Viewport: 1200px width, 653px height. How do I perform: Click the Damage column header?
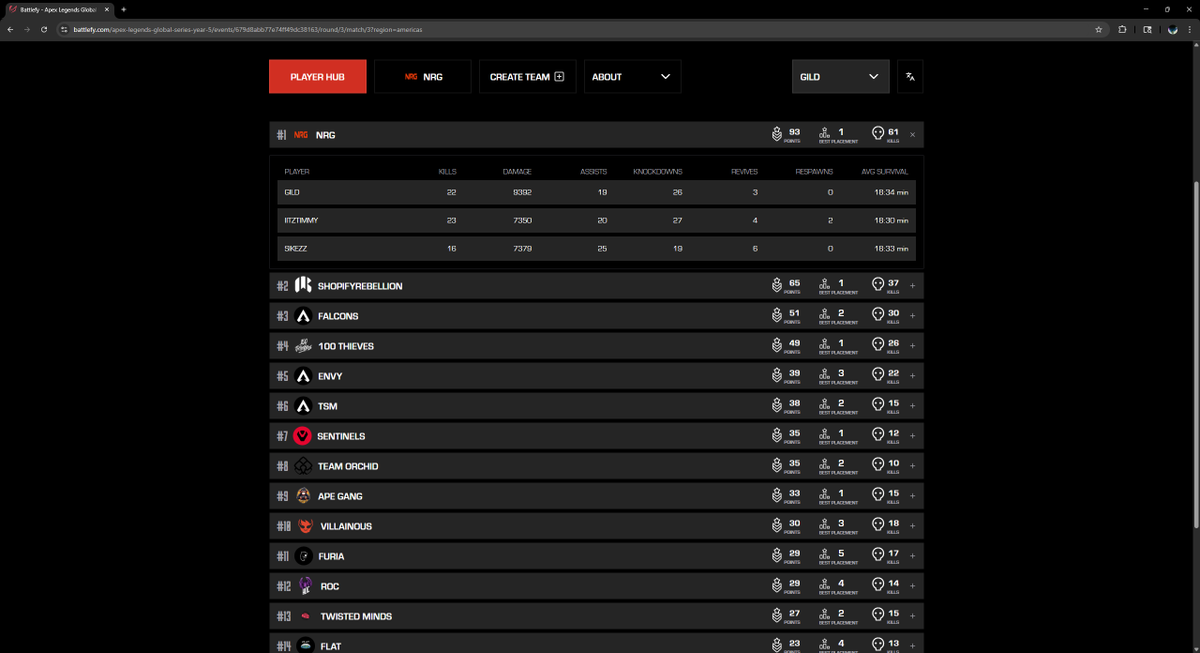coord(517,172)
